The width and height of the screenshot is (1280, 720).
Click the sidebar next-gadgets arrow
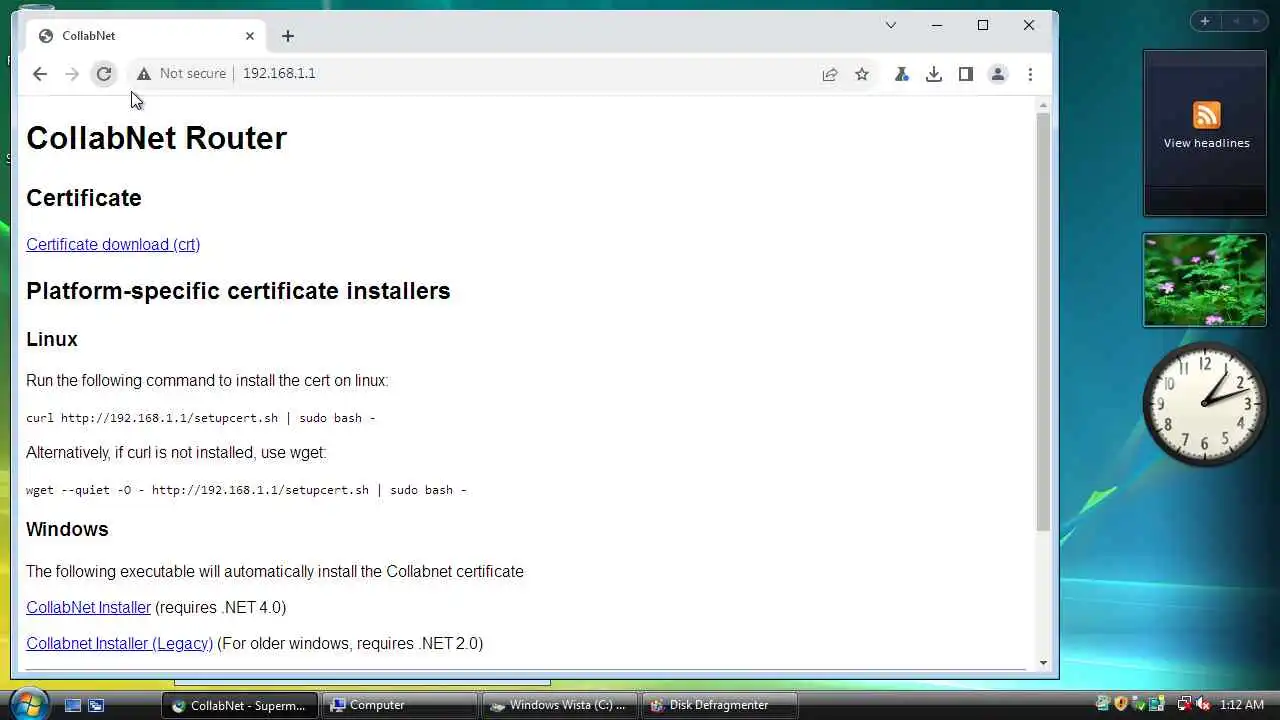point(1255,22)
